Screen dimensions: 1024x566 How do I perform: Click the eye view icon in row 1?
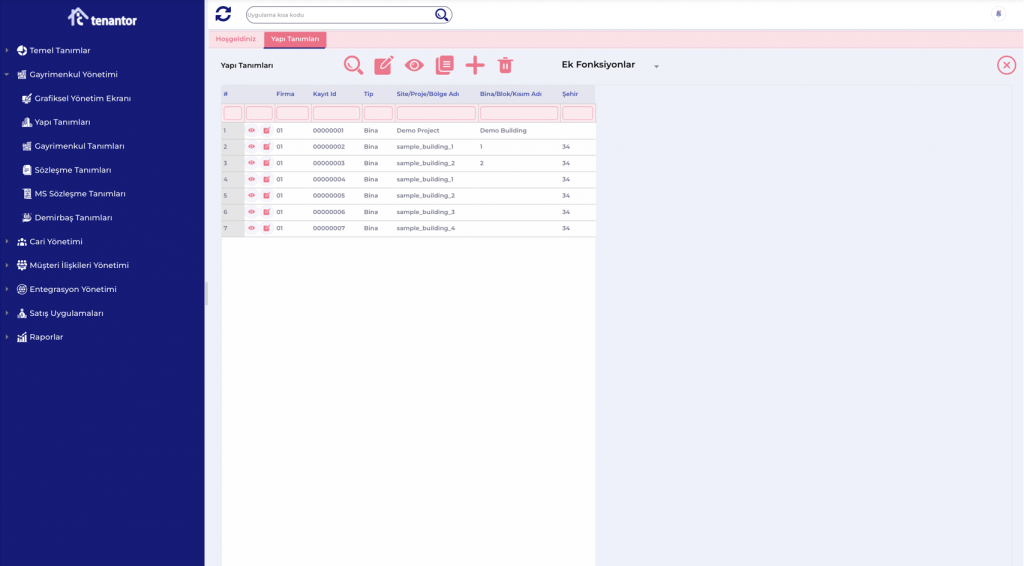(252, 131)
